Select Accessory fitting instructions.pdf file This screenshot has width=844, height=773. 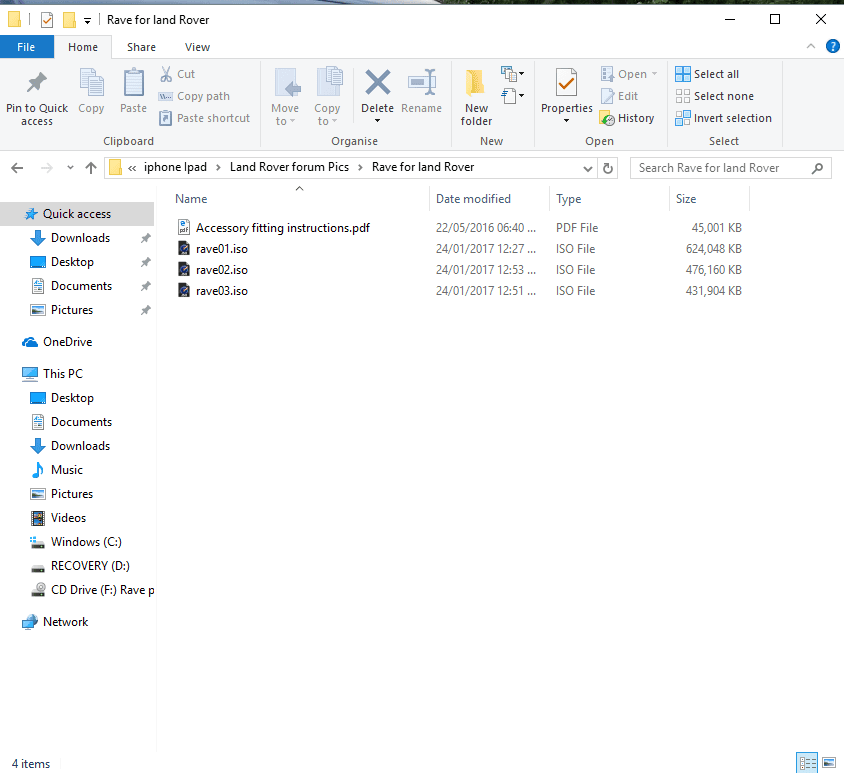click(x=283, y=228)
